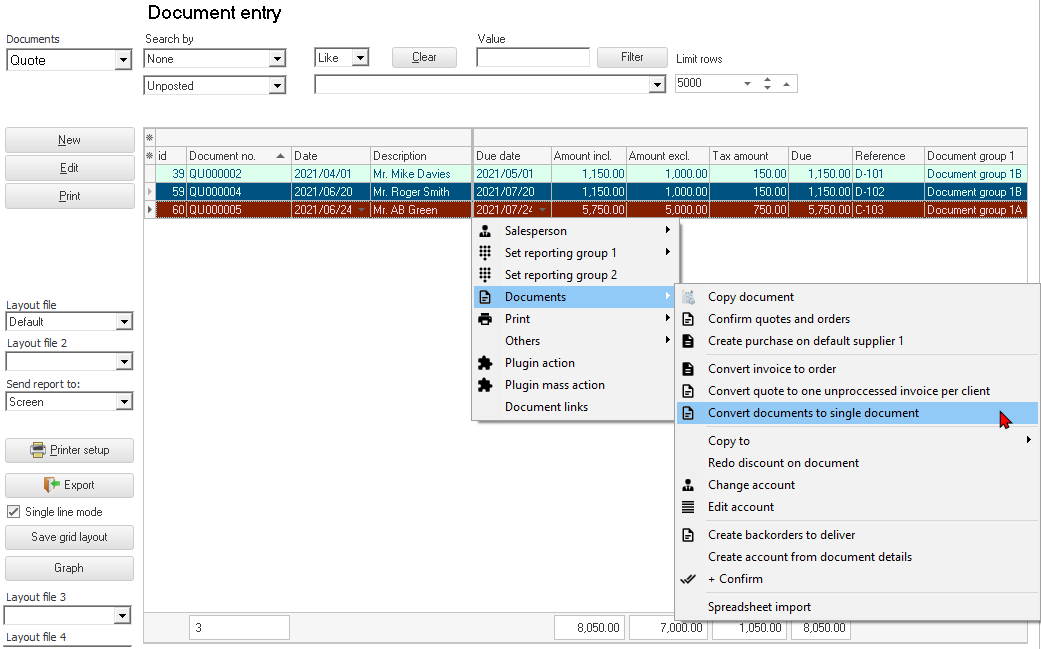The width and height of the screenshot is (1041, 649).
Task: Open the Send report to Screen dropdown
Action: [x=124, y=402]
